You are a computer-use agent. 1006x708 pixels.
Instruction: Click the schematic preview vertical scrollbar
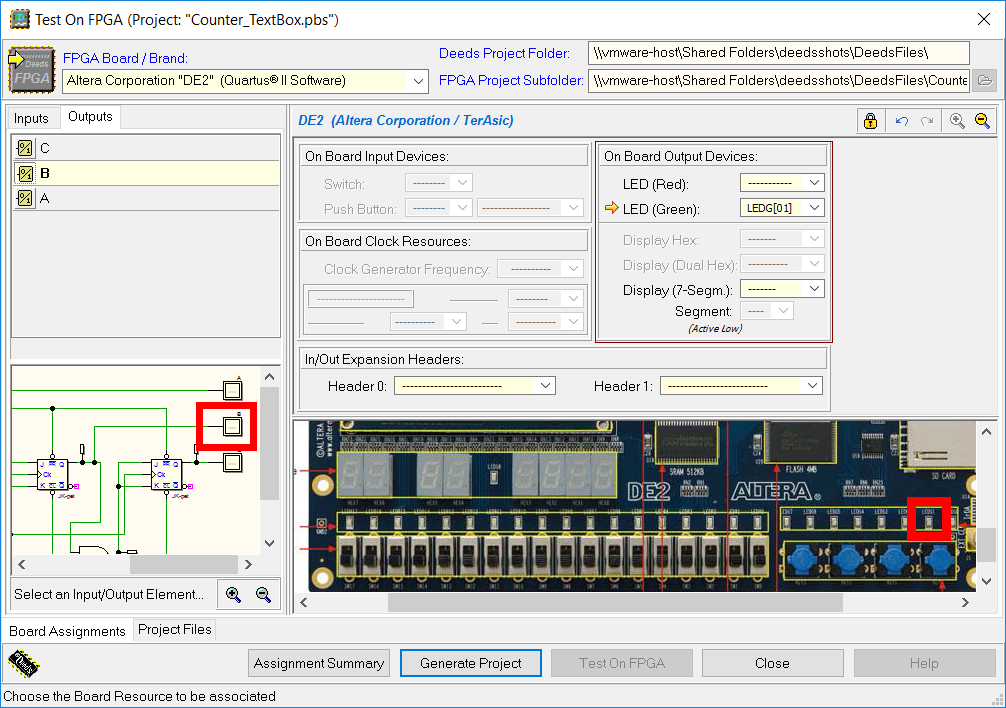click(x=269, y=442)
